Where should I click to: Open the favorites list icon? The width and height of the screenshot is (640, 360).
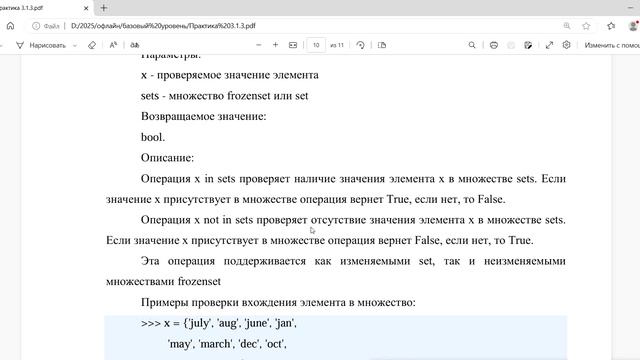click(x=611, y=26)
